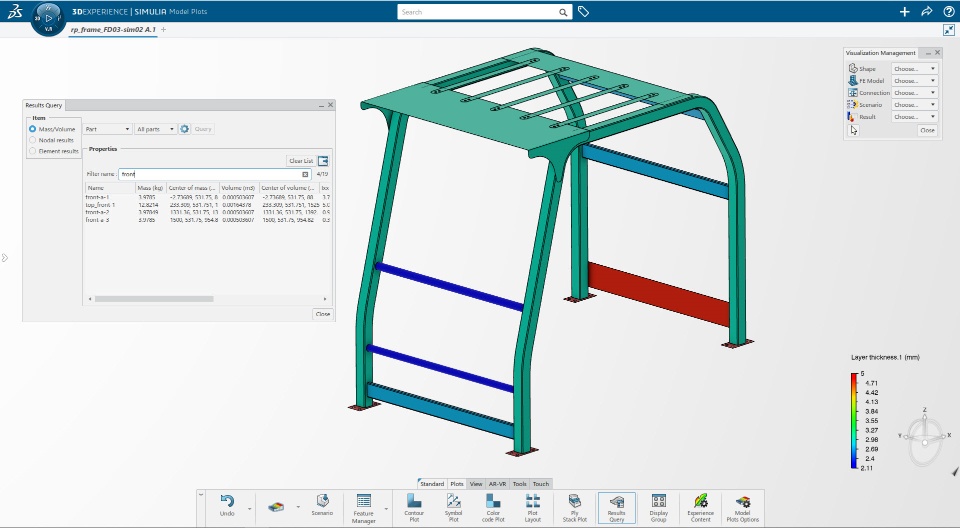Click Close in Visualization Management panel
Screen dimensions: 960x528
[927, 130]
